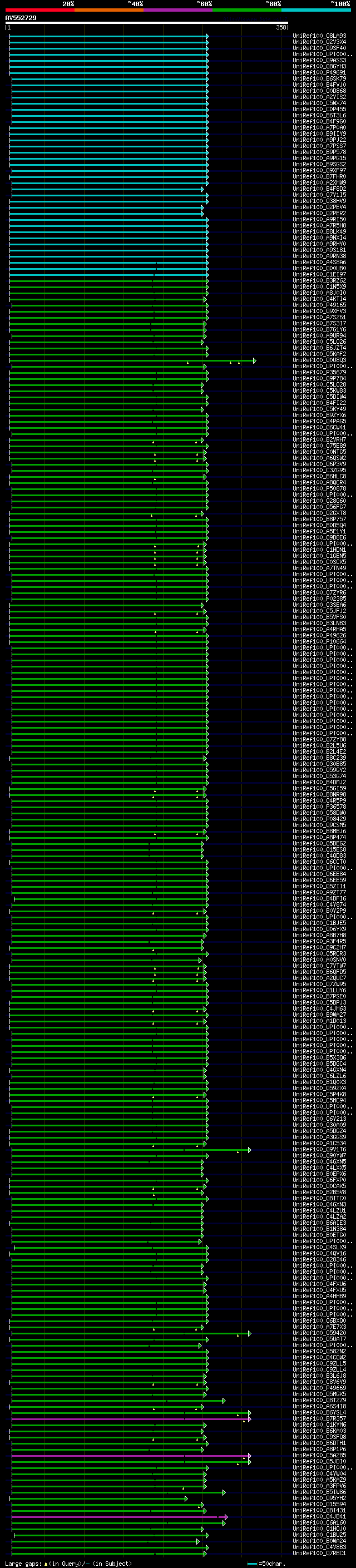The image size is (356, 1568).
Task: Select label UniRef100_C1HDN1
Action: [319, 550]
